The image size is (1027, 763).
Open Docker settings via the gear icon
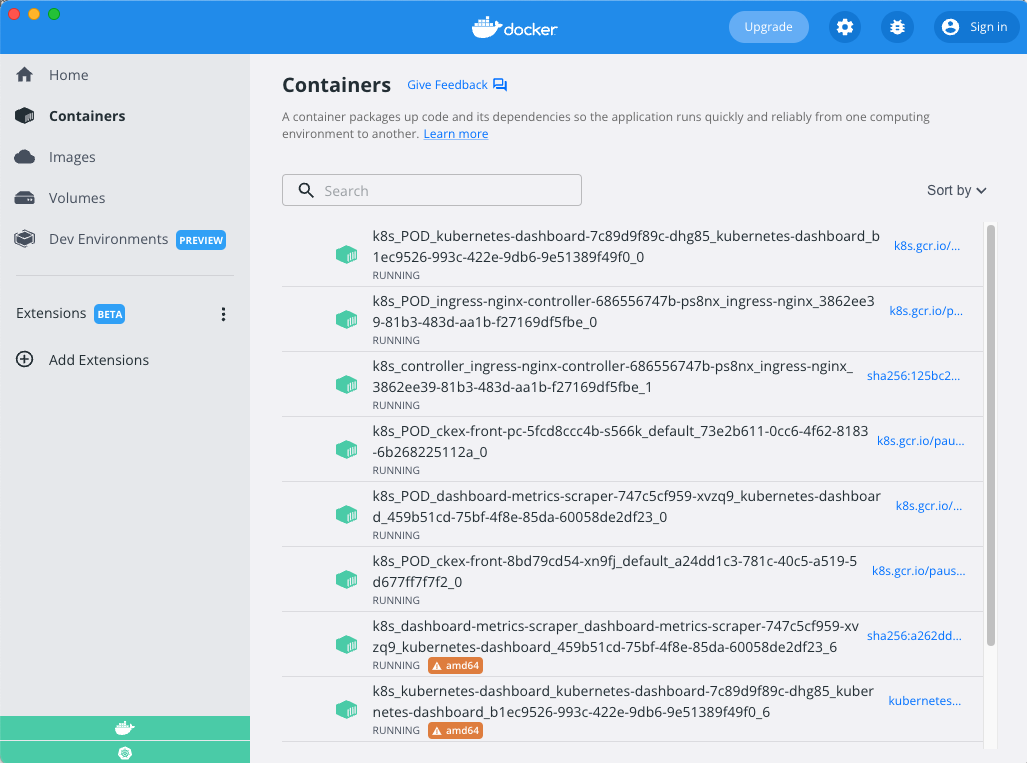845,27
